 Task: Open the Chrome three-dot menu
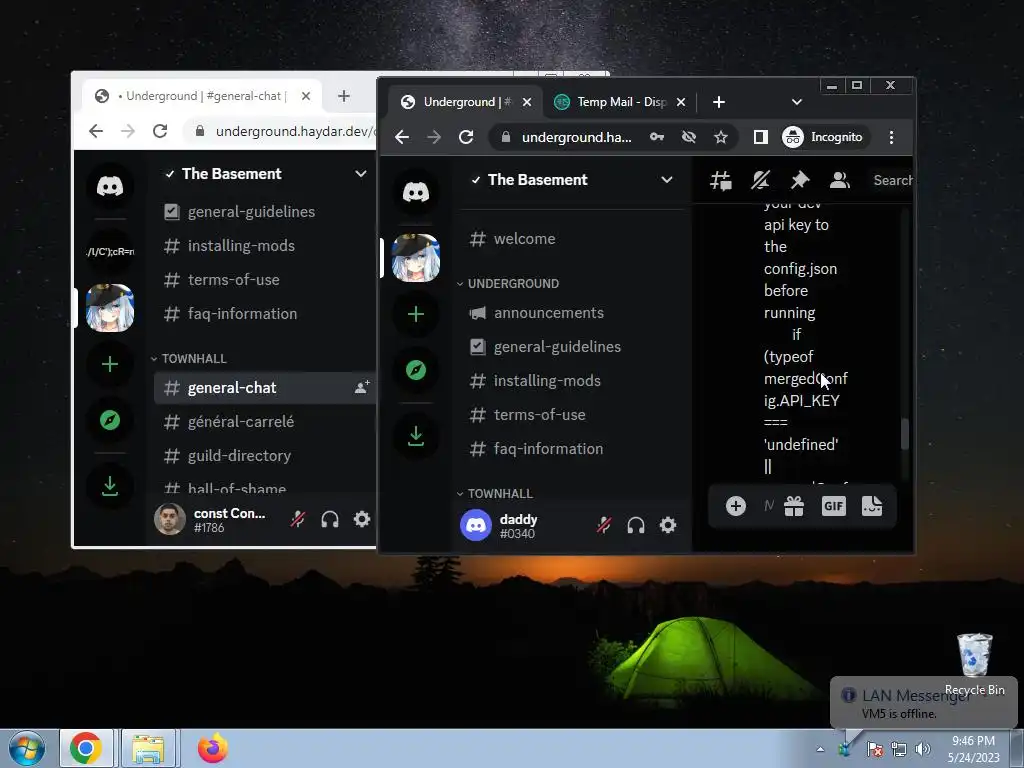[x=891, y=137]
